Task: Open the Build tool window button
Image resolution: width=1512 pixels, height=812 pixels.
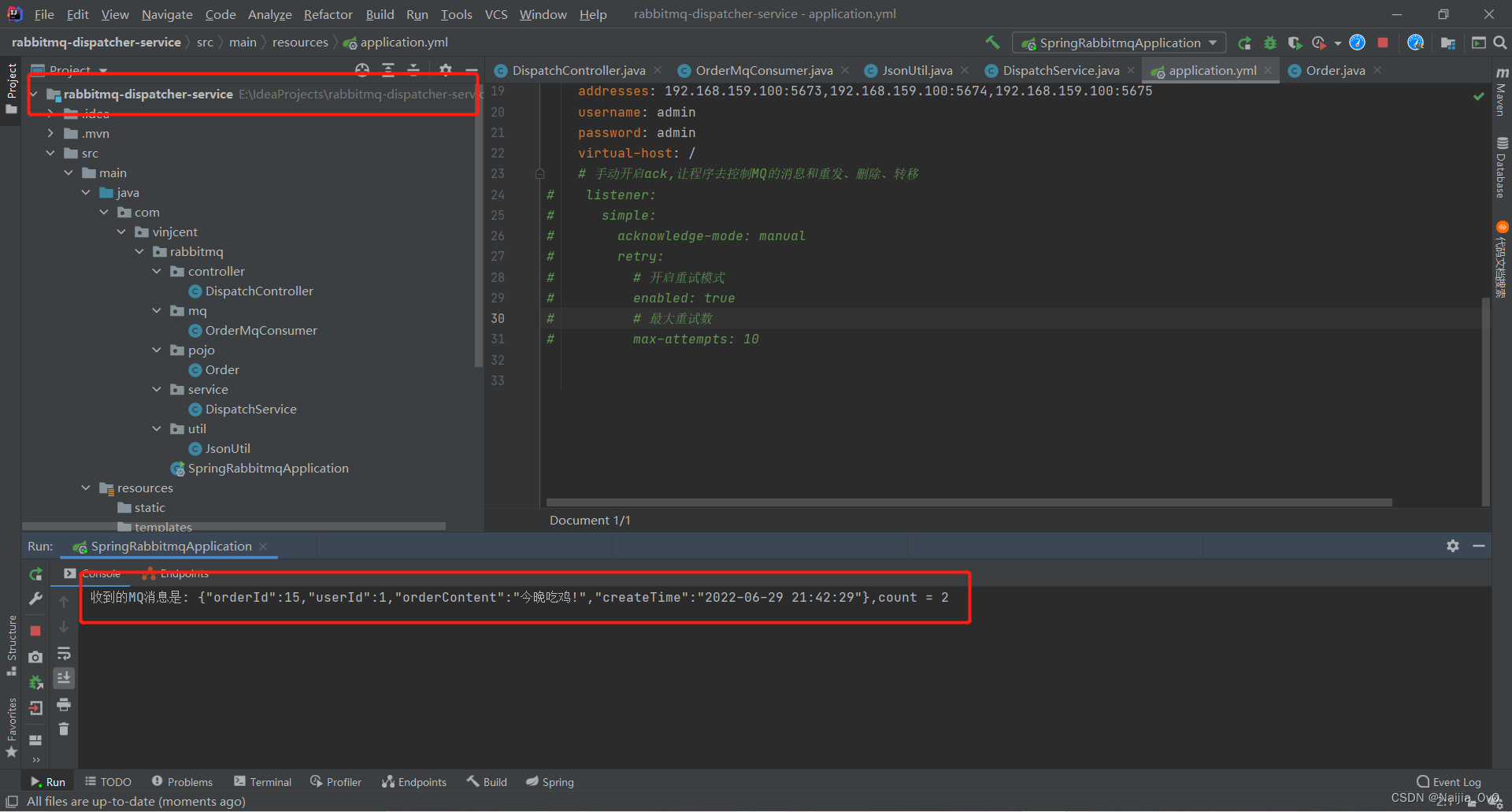Action: pos(487,782)
